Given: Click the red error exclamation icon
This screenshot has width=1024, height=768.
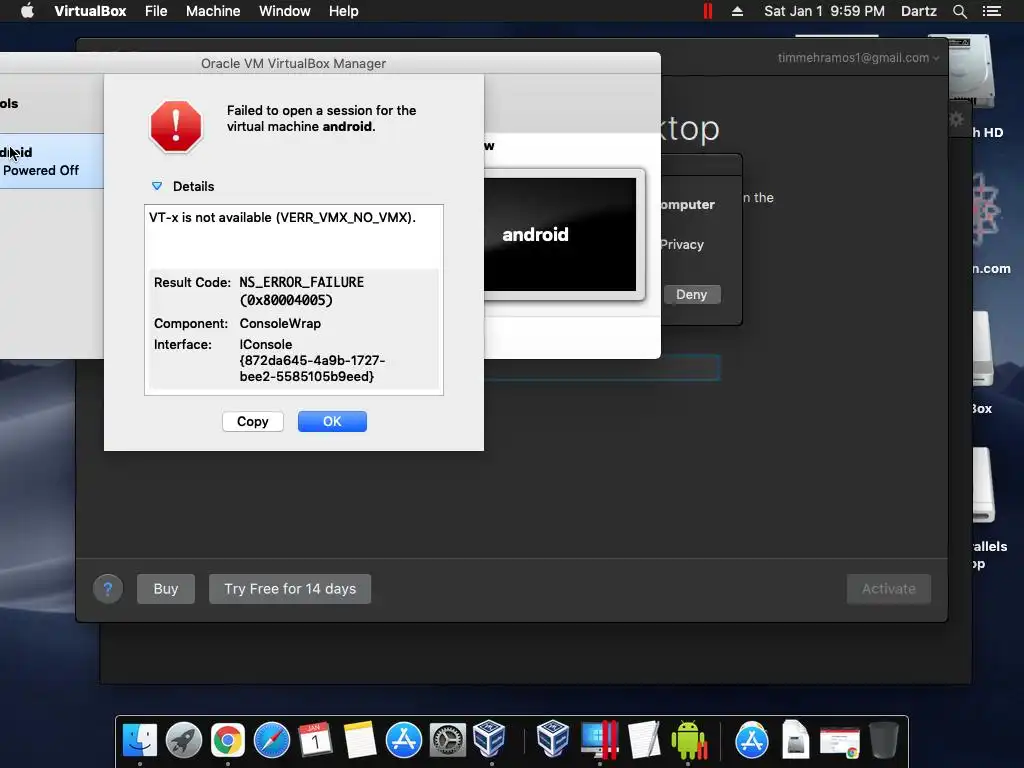Looking at the screenshot, I should click(x=176, y=126).
